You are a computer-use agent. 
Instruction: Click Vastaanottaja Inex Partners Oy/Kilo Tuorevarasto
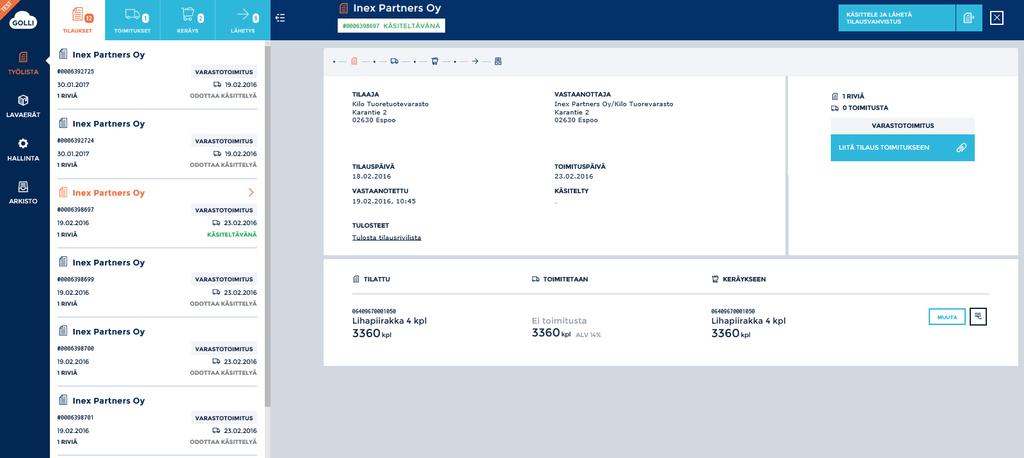point(613,104)
